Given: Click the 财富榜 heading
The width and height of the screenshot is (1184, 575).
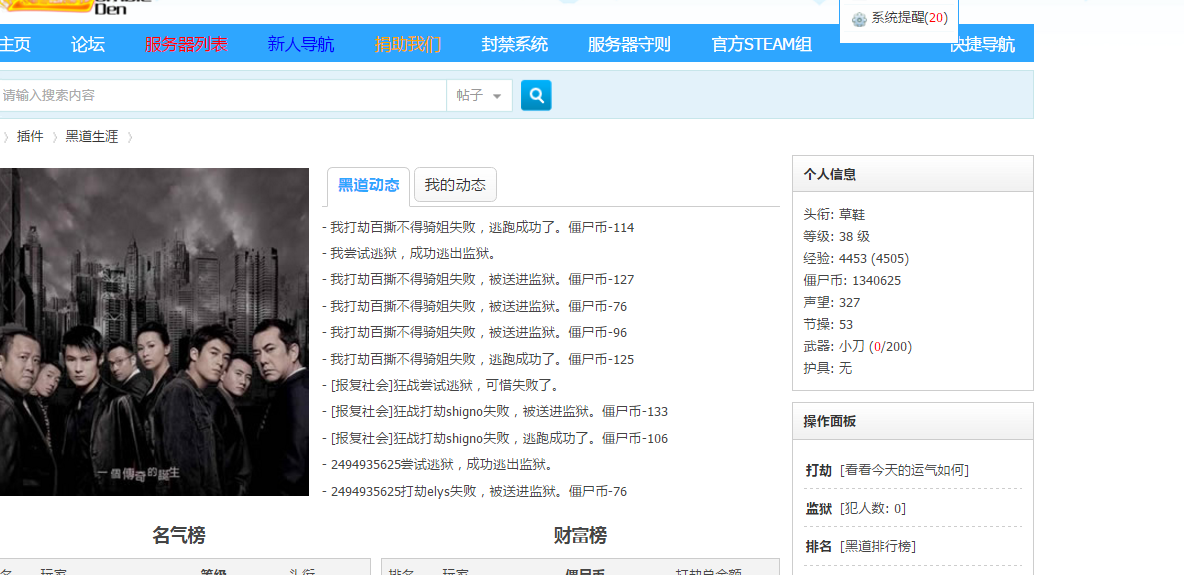Looking at the screenshot, I should 580,536.
